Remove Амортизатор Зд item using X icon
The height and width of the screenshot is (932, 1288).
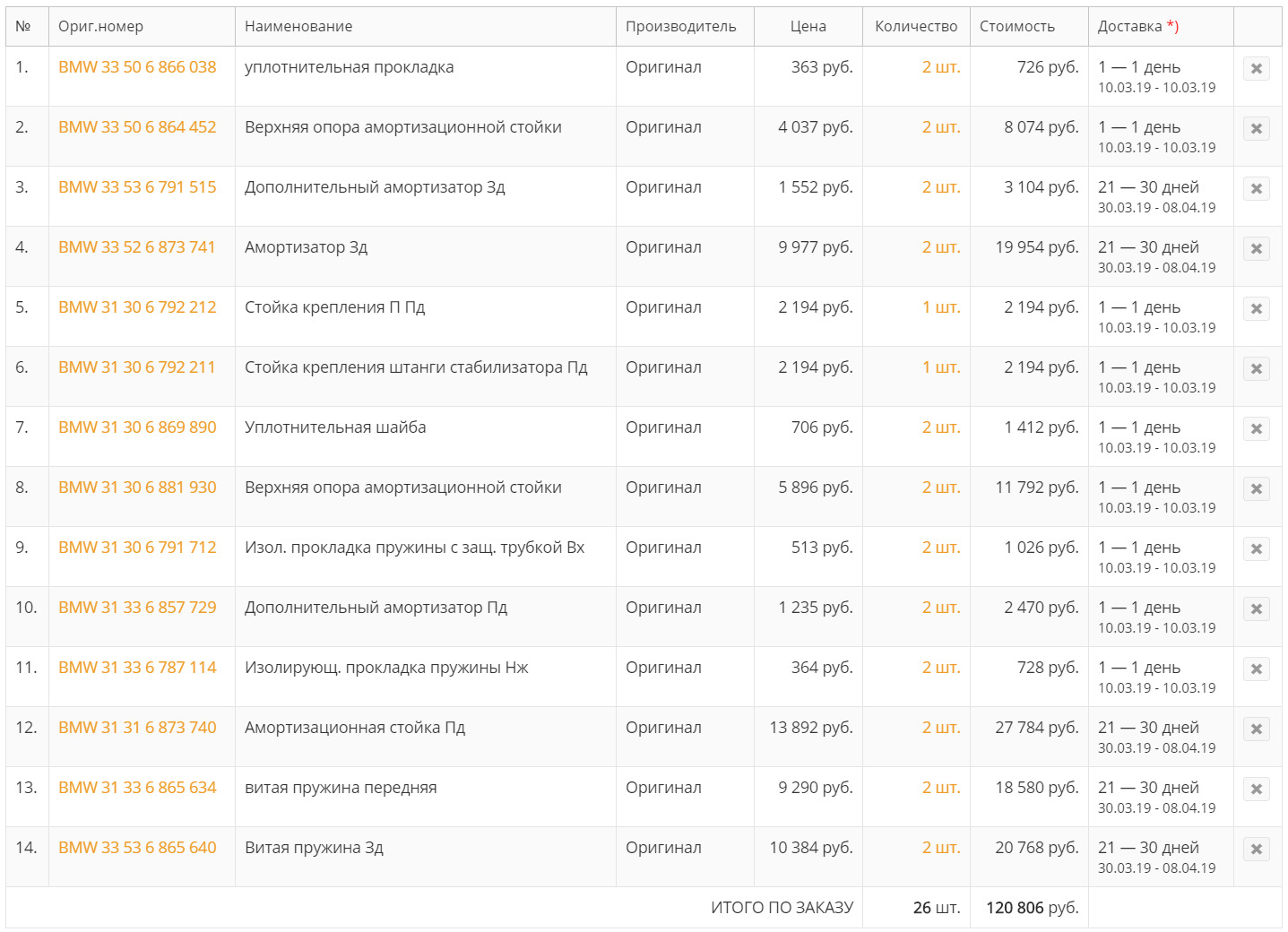click(1256, 249)
